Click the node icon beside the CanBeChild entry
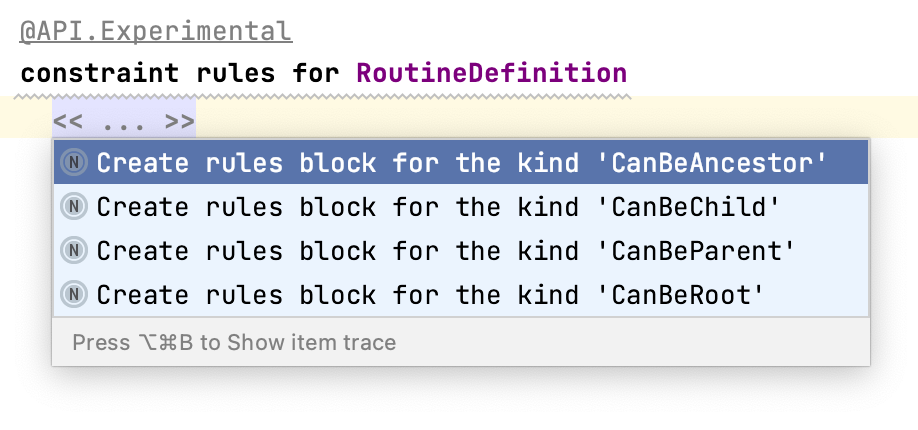Viewport: 918px width, 430px height. [74, 207]
